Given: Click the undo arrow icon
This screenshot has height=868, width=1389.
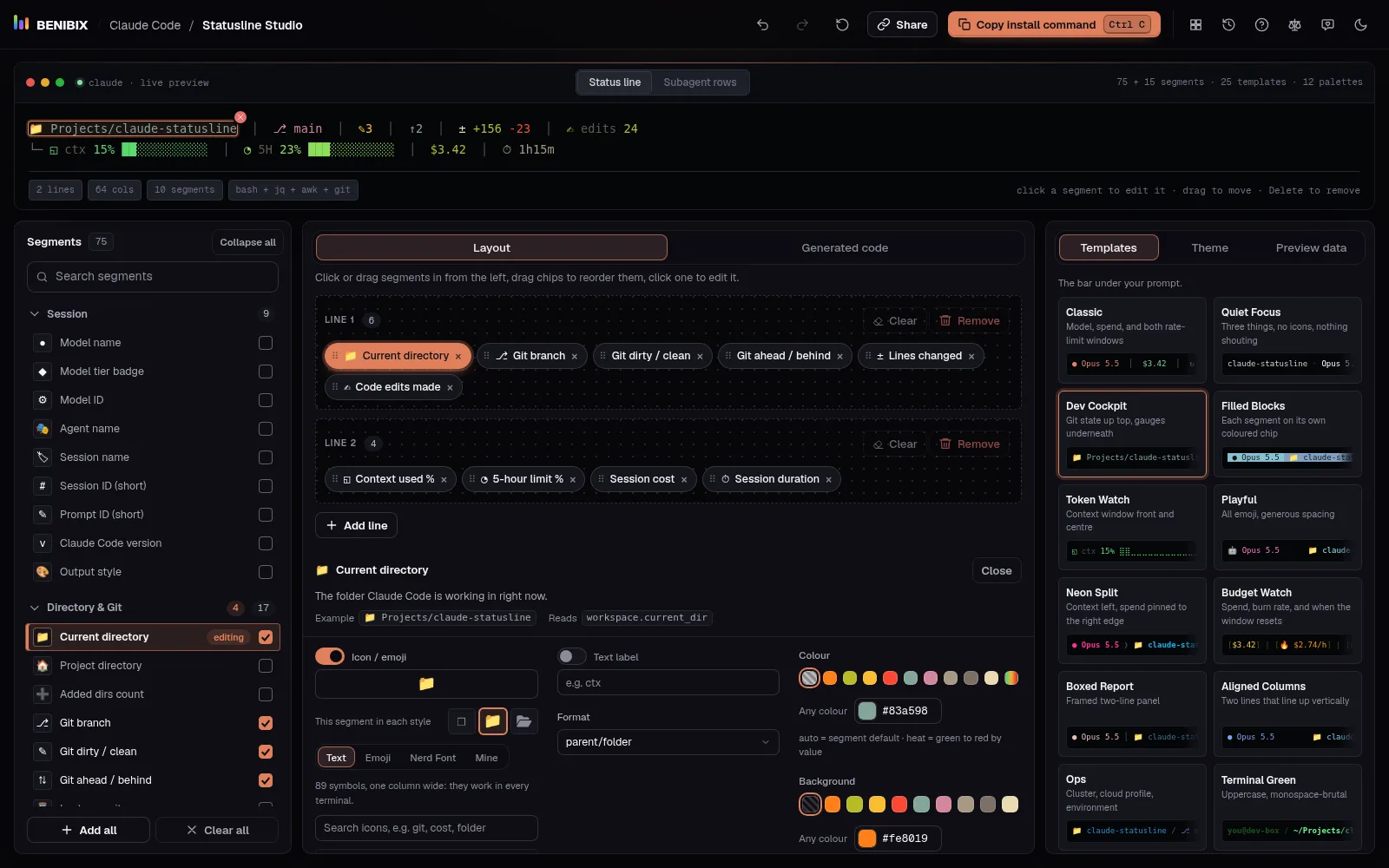Looking at the screenshot, I should click(x=762, y=25).
